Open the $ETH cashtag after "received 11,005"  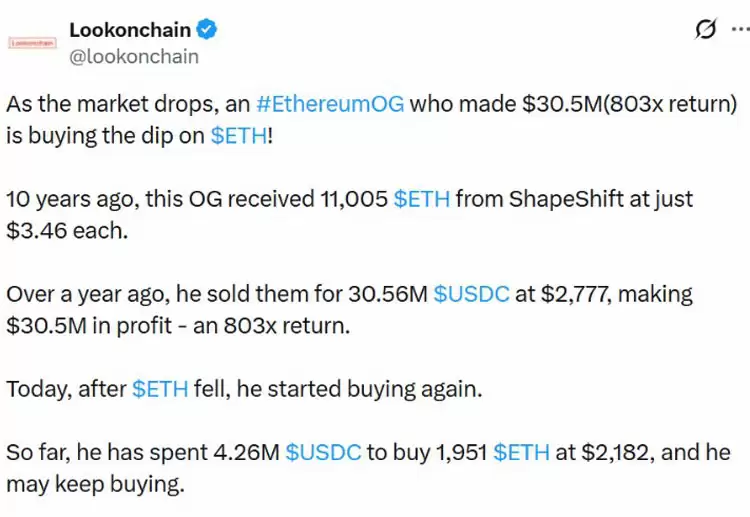pos(421,199)
